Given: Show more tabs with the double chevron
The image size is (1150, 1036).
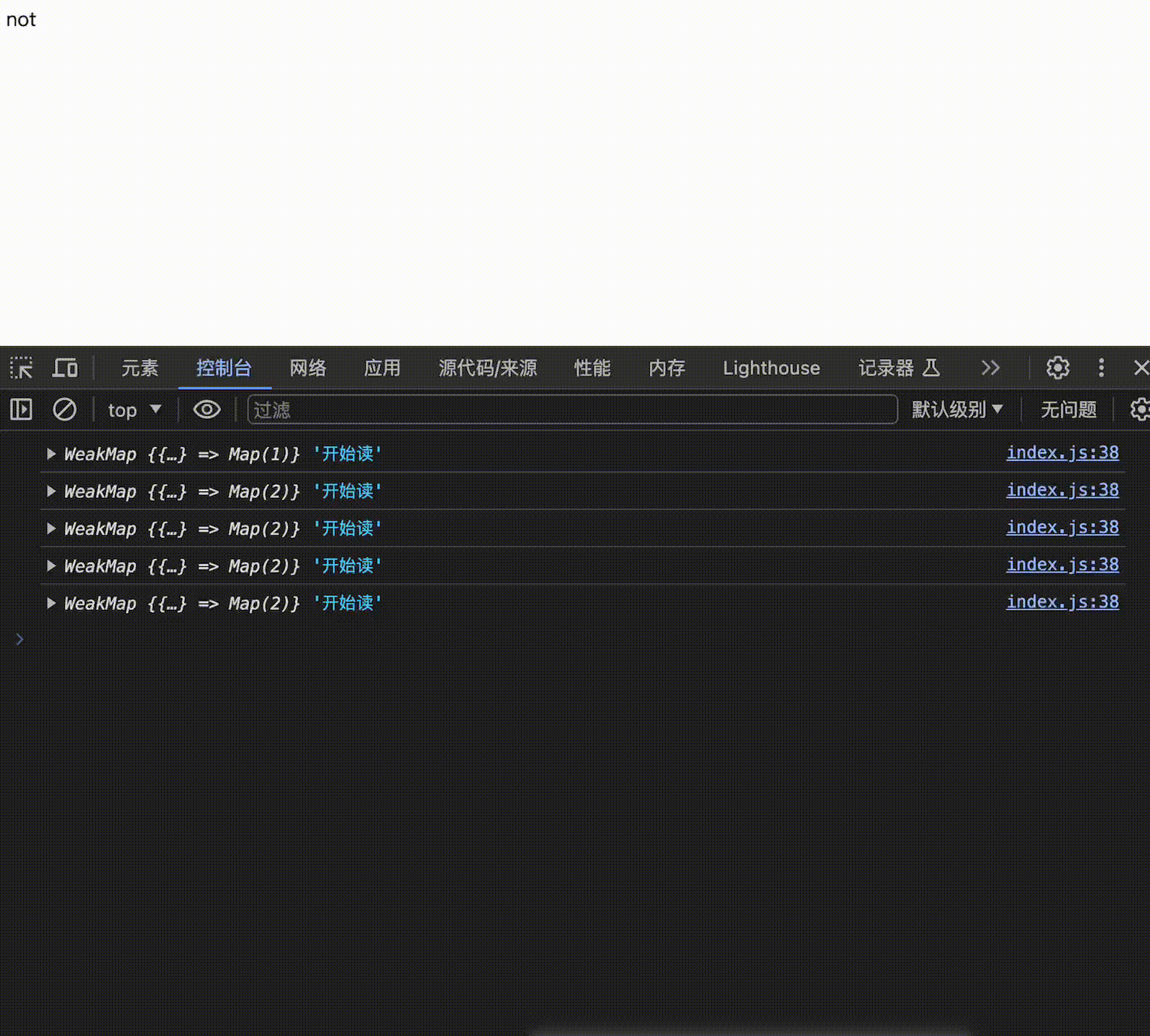Looking at the screenshot, I should tap(991, 368).
